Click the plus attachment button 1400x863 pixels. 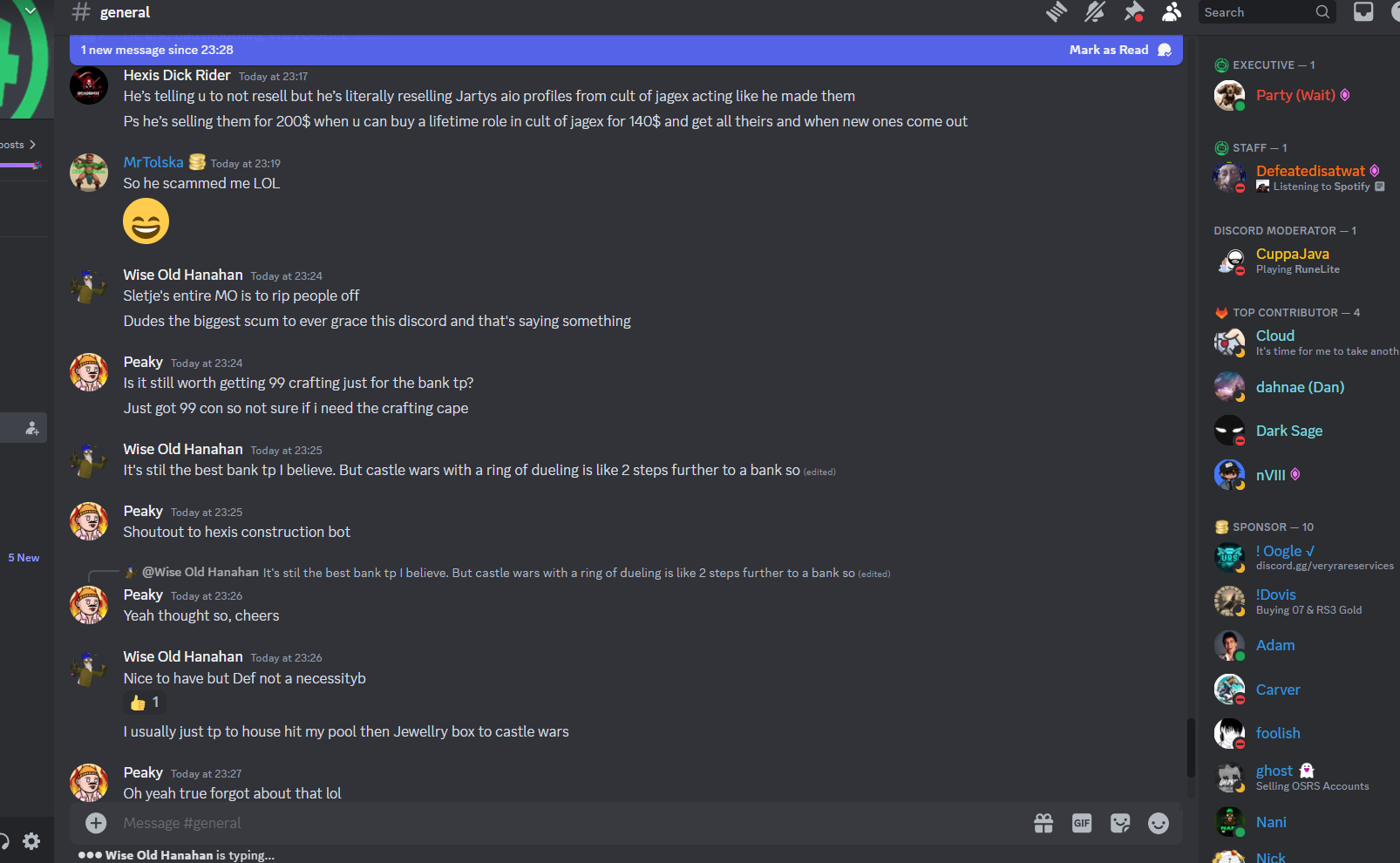[x=96, y=823]
